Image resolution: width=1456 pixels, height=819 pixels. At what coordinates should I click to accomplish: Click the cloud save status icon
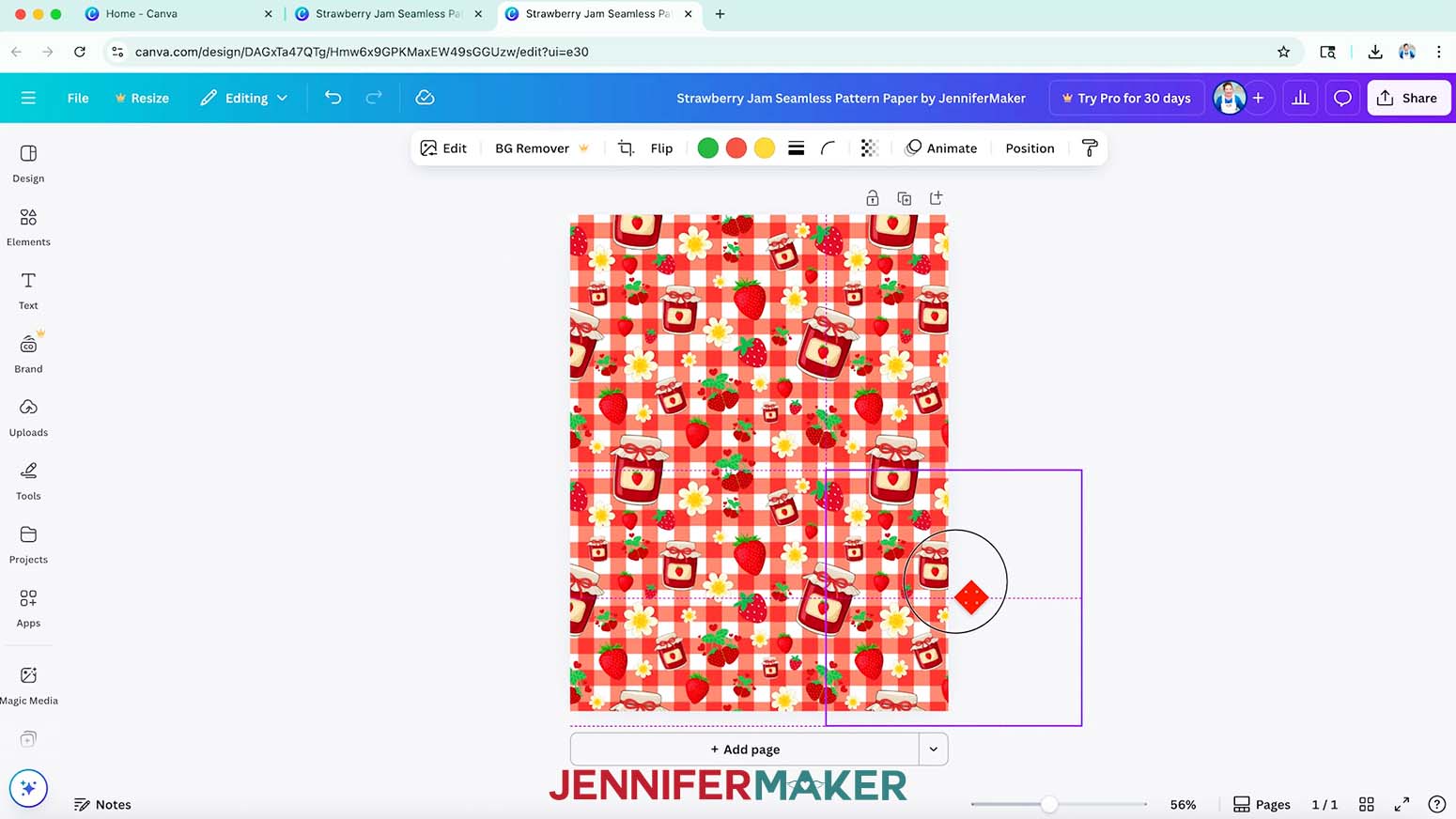(x=425, y=98)
